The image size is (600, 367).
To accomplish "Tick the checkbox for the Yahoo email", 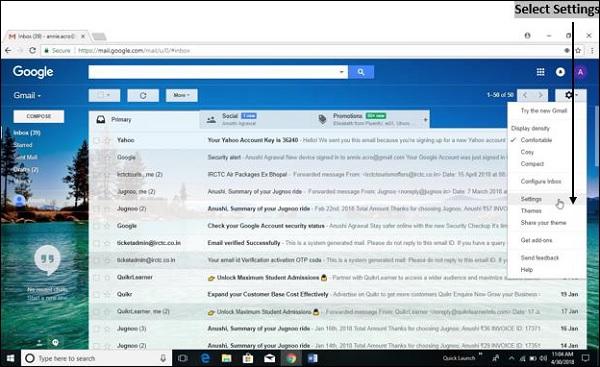I will [x=96, y=140].
